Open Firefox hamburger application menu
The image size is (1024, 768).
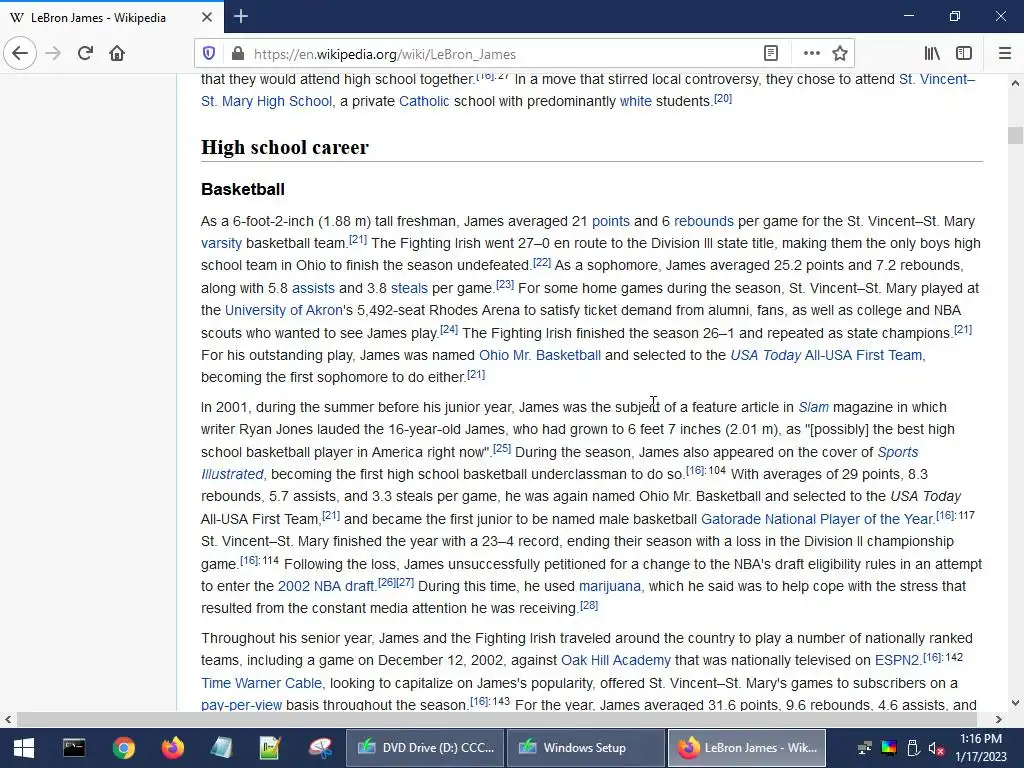point(1005,54)
